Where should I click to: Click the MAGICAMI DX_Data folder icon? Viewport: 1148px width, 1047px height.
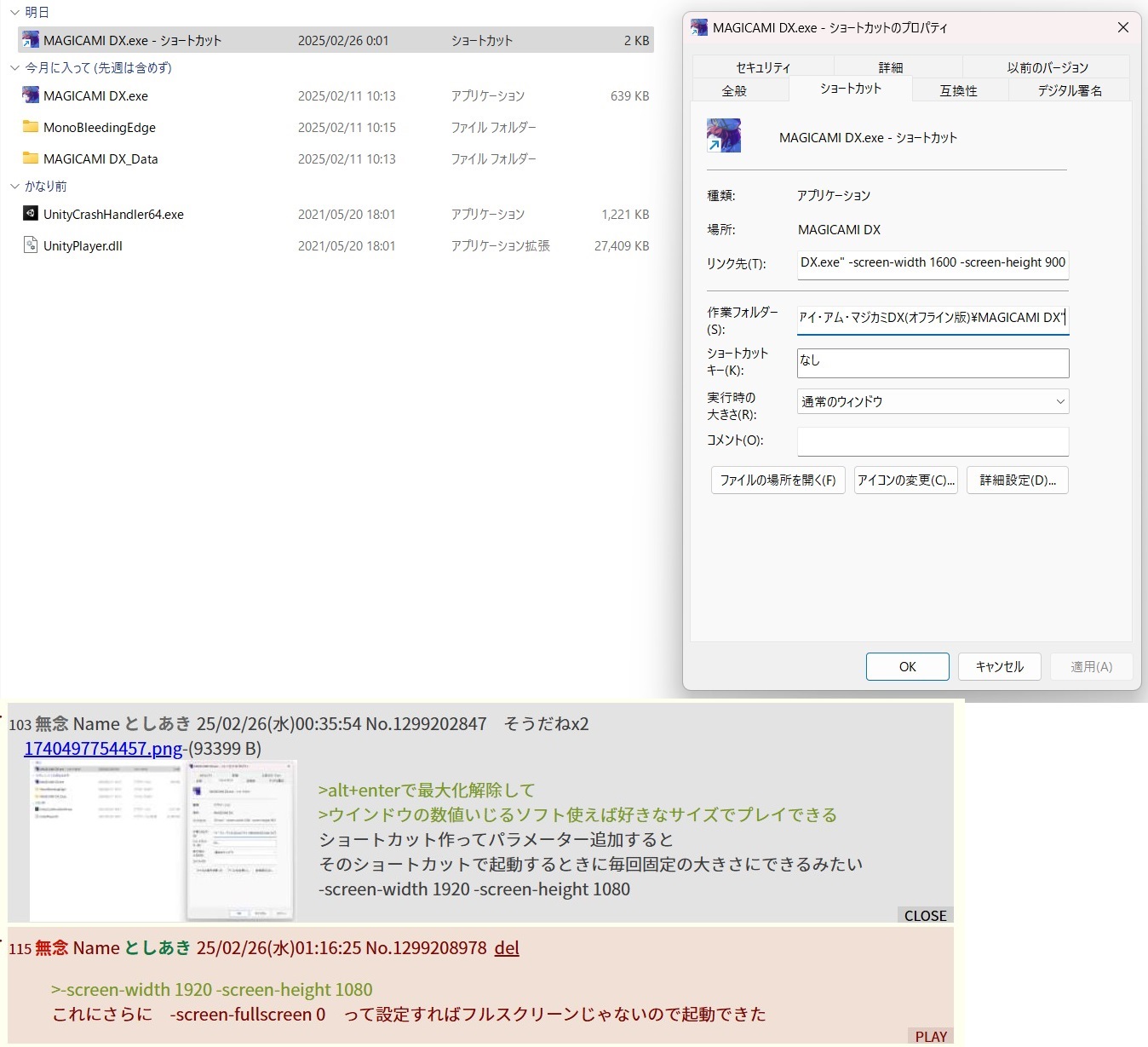coord(31,158)
